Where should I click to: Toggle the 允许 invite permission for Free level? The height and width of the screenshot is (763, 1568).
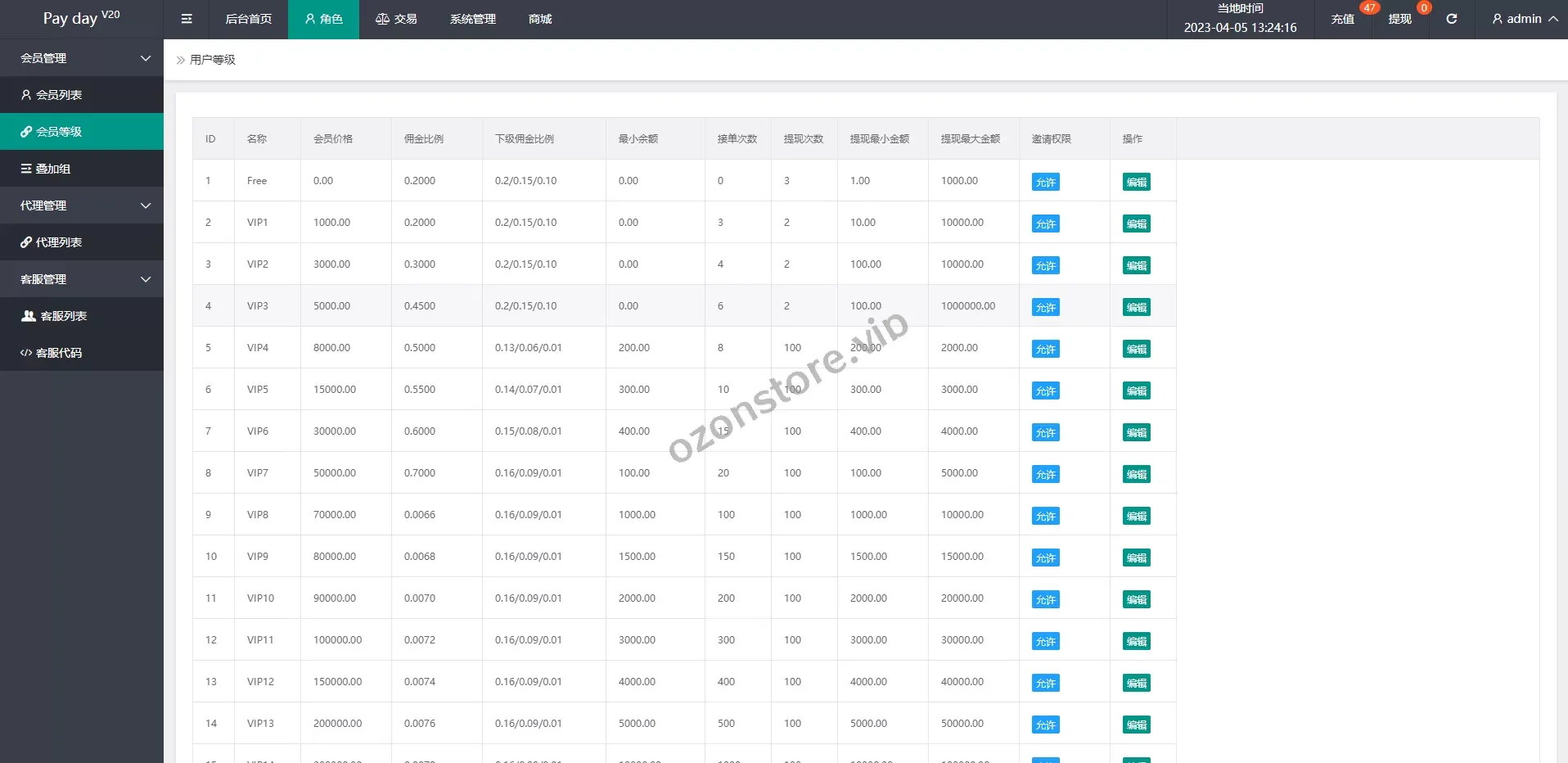tap(1045, 182)
